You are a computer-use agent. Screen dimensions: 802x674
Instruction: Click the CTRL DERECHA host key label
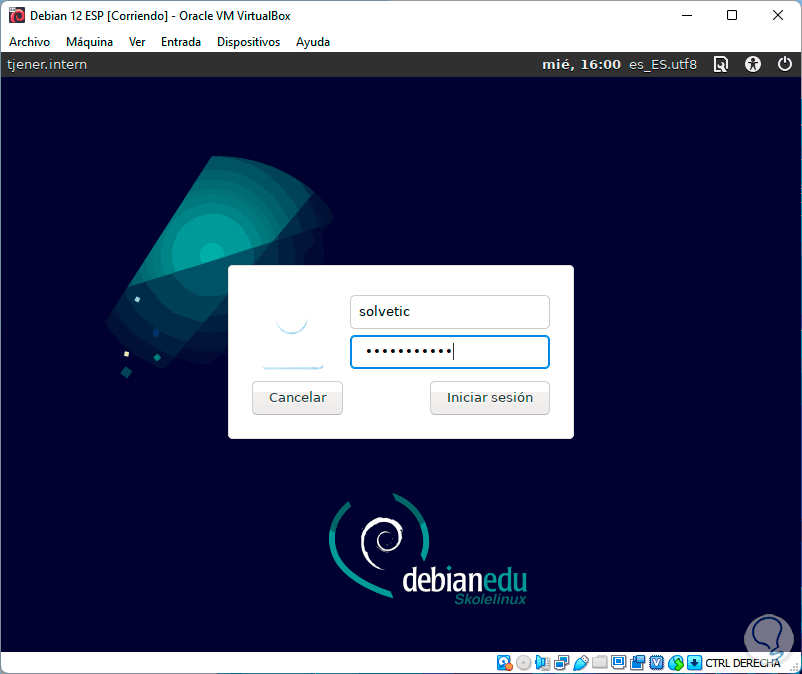pos(742,663)
